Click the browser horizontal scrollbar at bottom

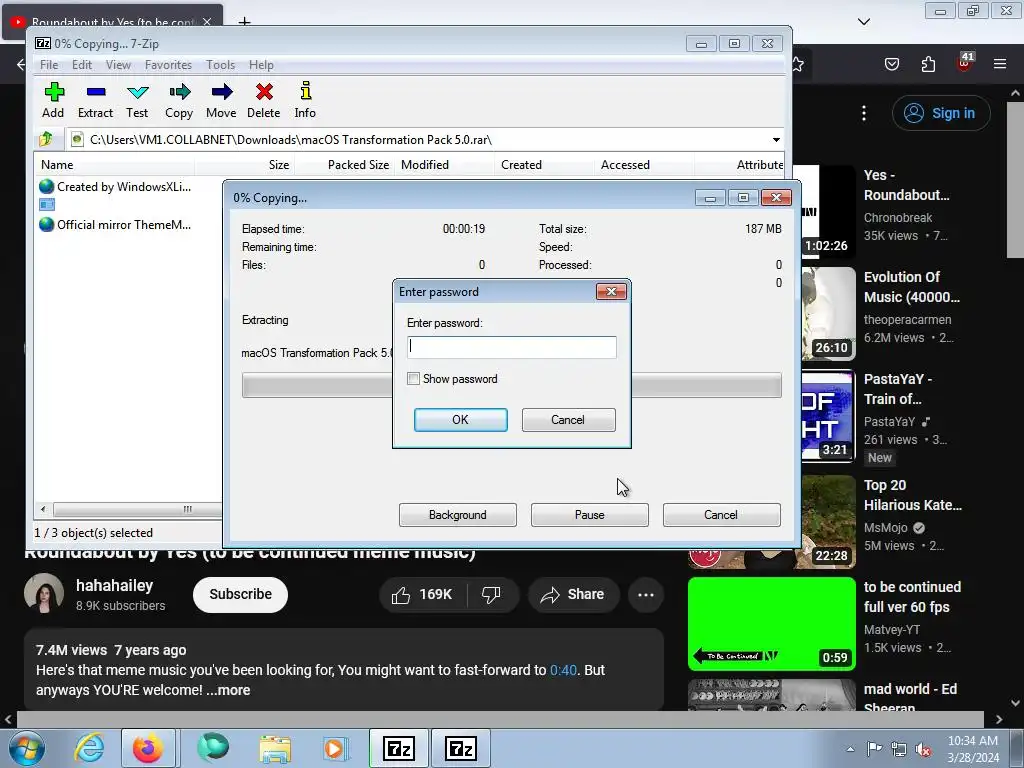click(500, 719)
